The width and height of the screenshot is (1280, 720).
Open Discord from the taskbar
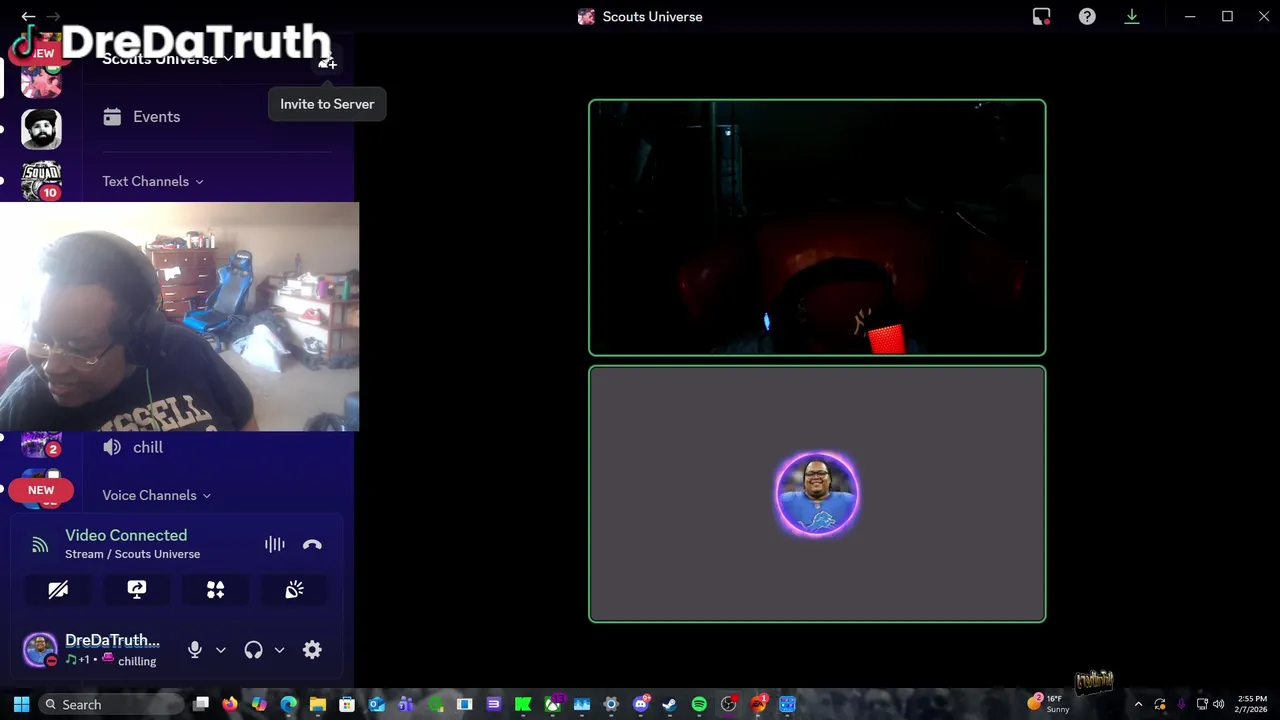tap(640, 704)
